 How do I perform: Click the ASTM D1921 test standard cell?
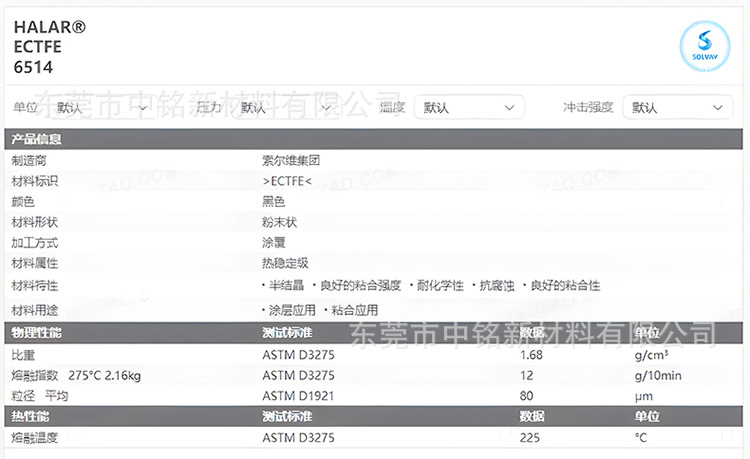(x=298, y=396)
